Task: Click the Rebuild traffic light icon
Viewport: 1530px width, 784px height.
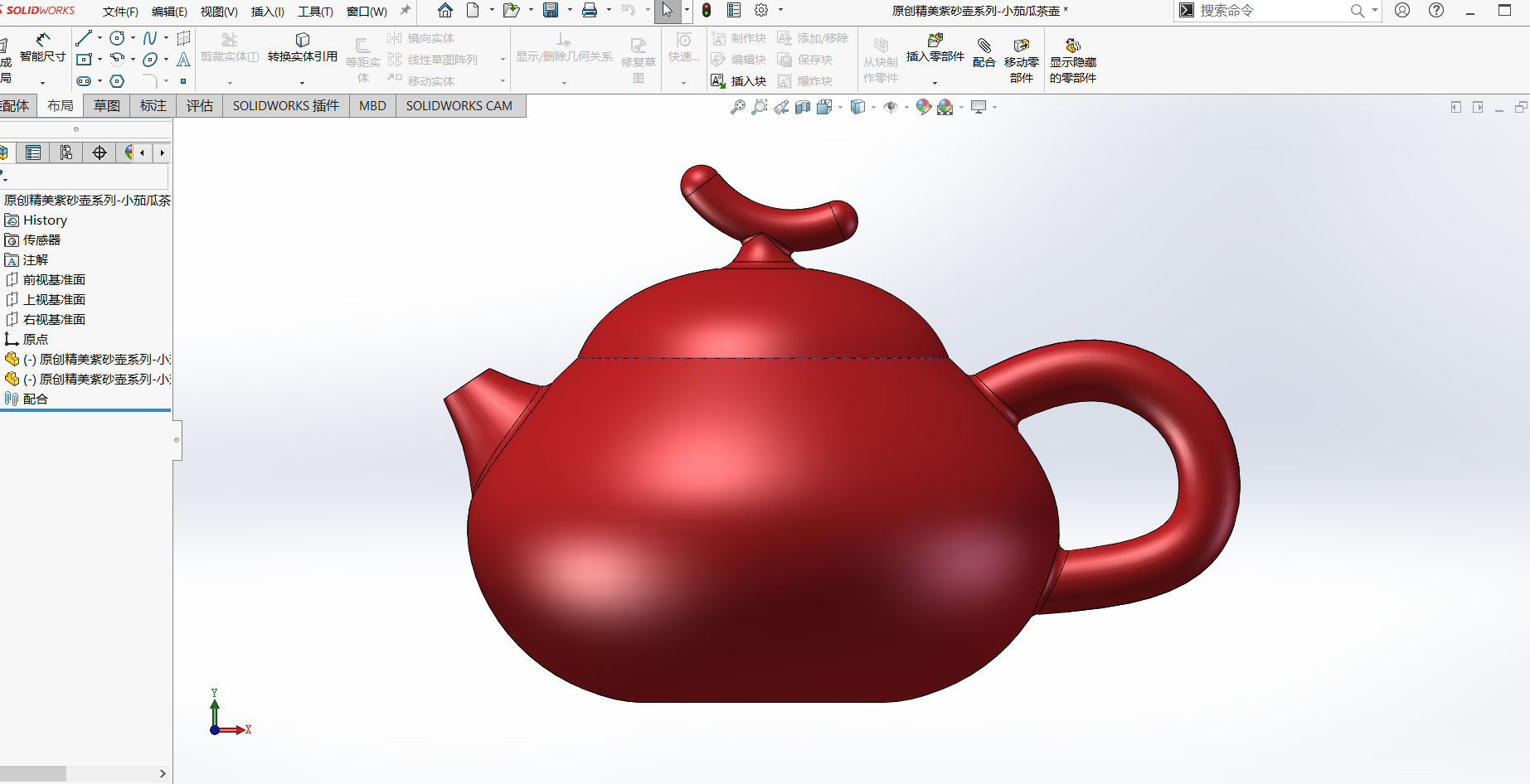Action: coord(707,10)
